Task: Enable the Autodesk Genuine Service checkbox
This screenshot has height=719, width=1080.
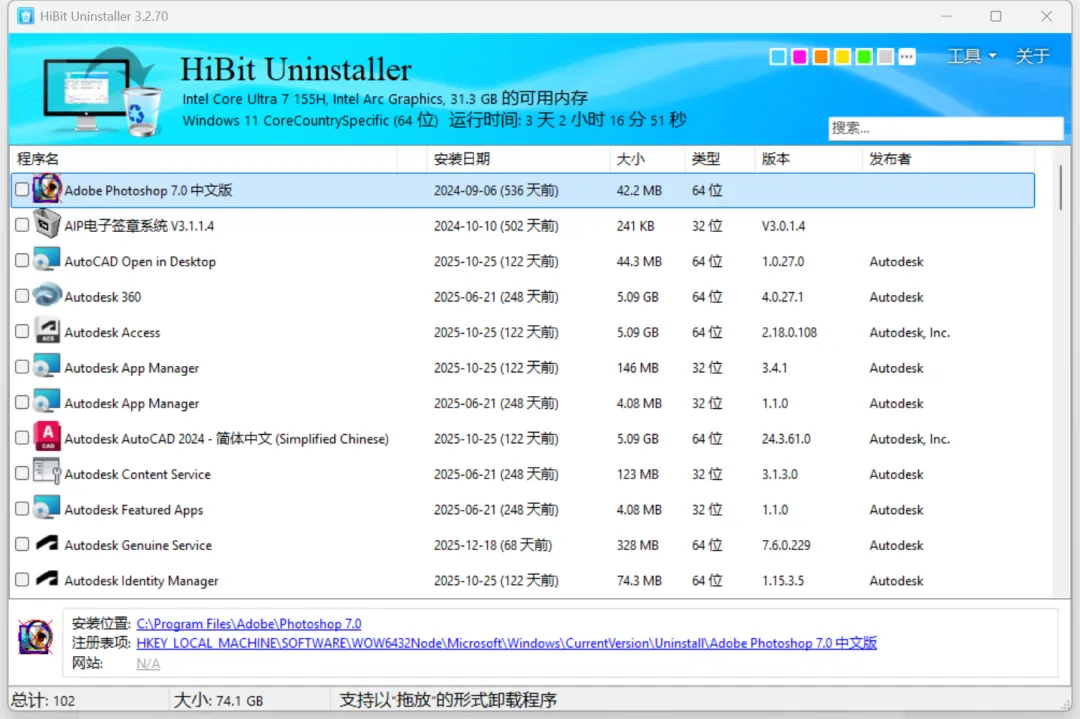Action: [x=22, y=544]
